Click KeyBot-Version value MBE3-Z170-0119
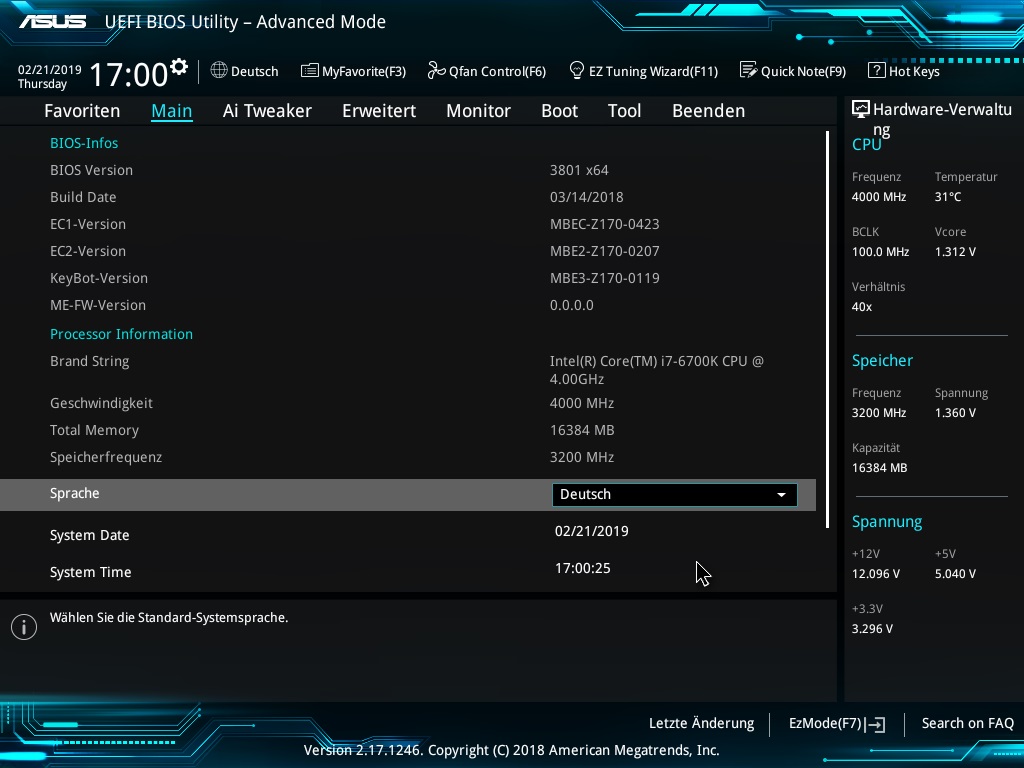1024x768 pixels. [x=605, y=278]
